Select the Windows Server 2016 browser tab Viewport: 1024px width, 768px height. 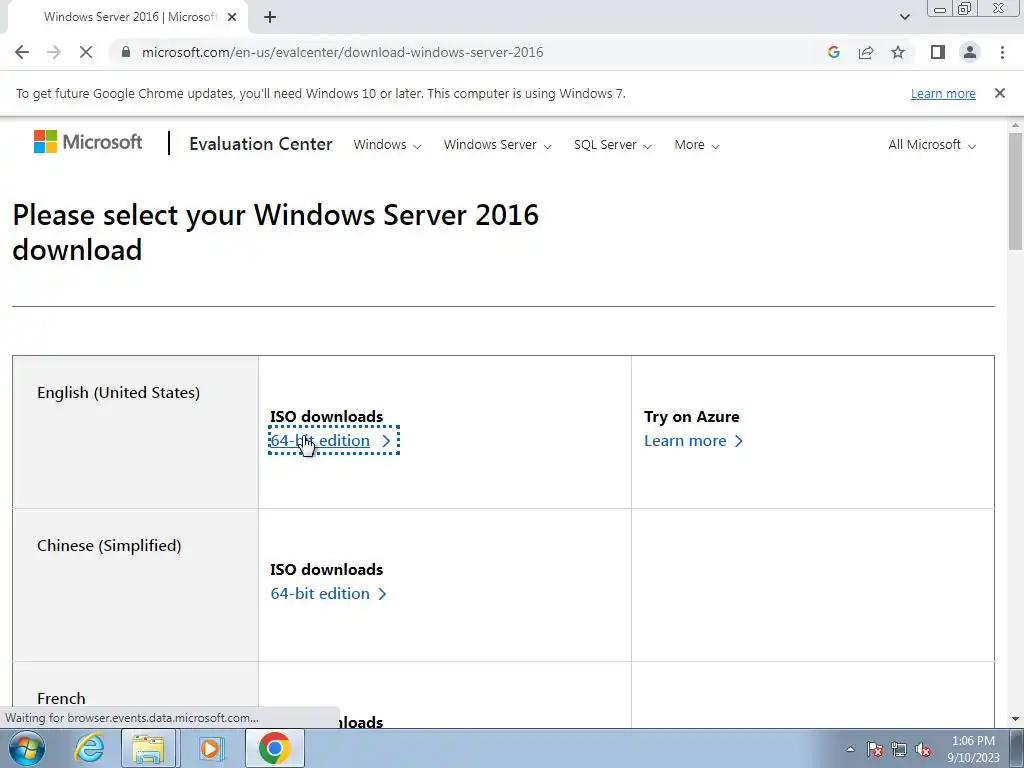(x=130, y=17)
